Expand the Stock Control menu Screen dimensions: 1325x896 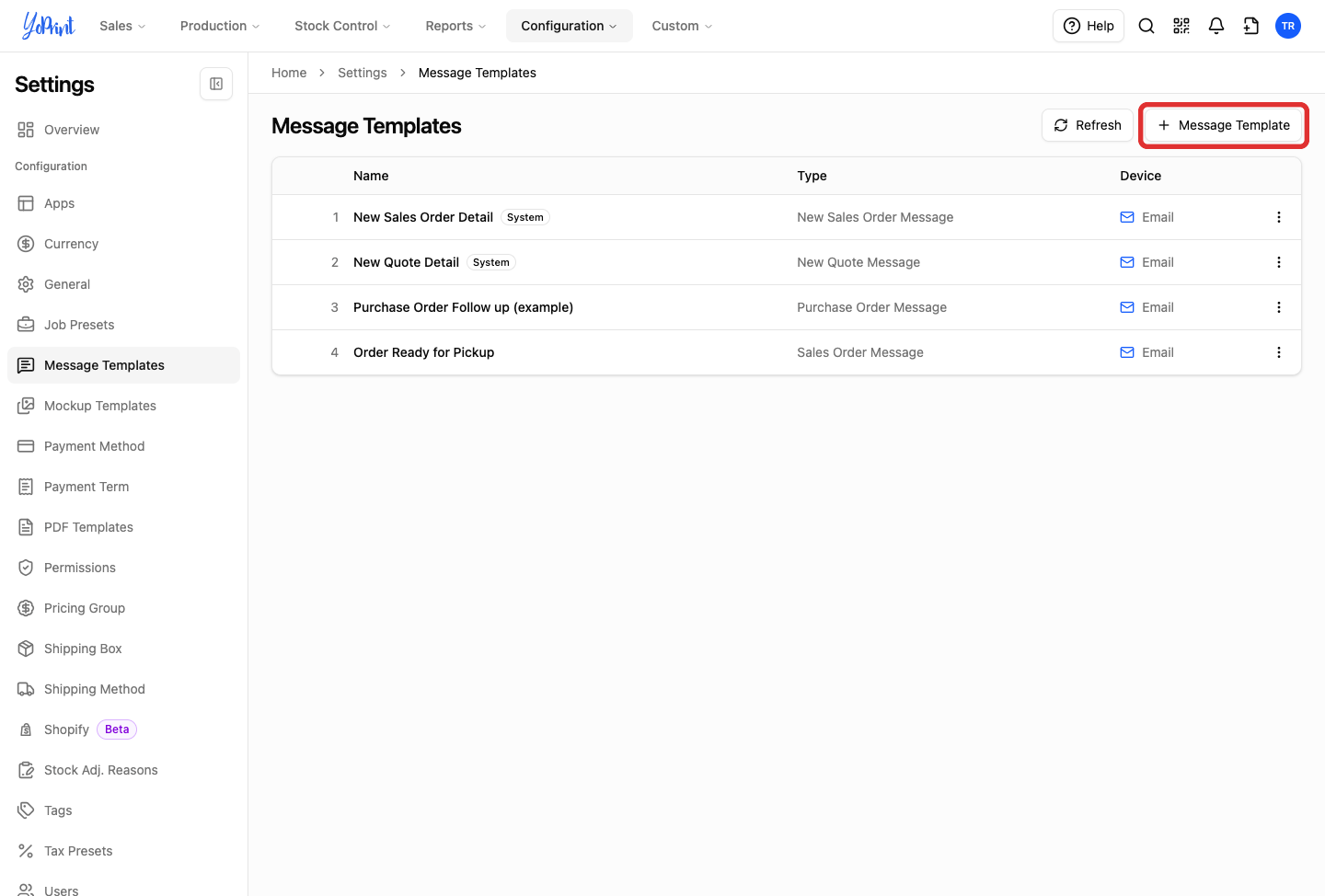342,26
